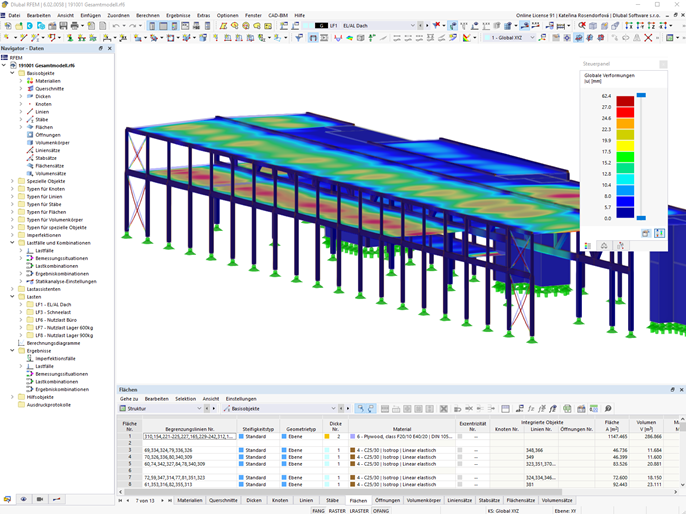Click the navigator Data tab icon at bottom-left
The height and width of the screenshot is (514, 686).
[7, 499]
